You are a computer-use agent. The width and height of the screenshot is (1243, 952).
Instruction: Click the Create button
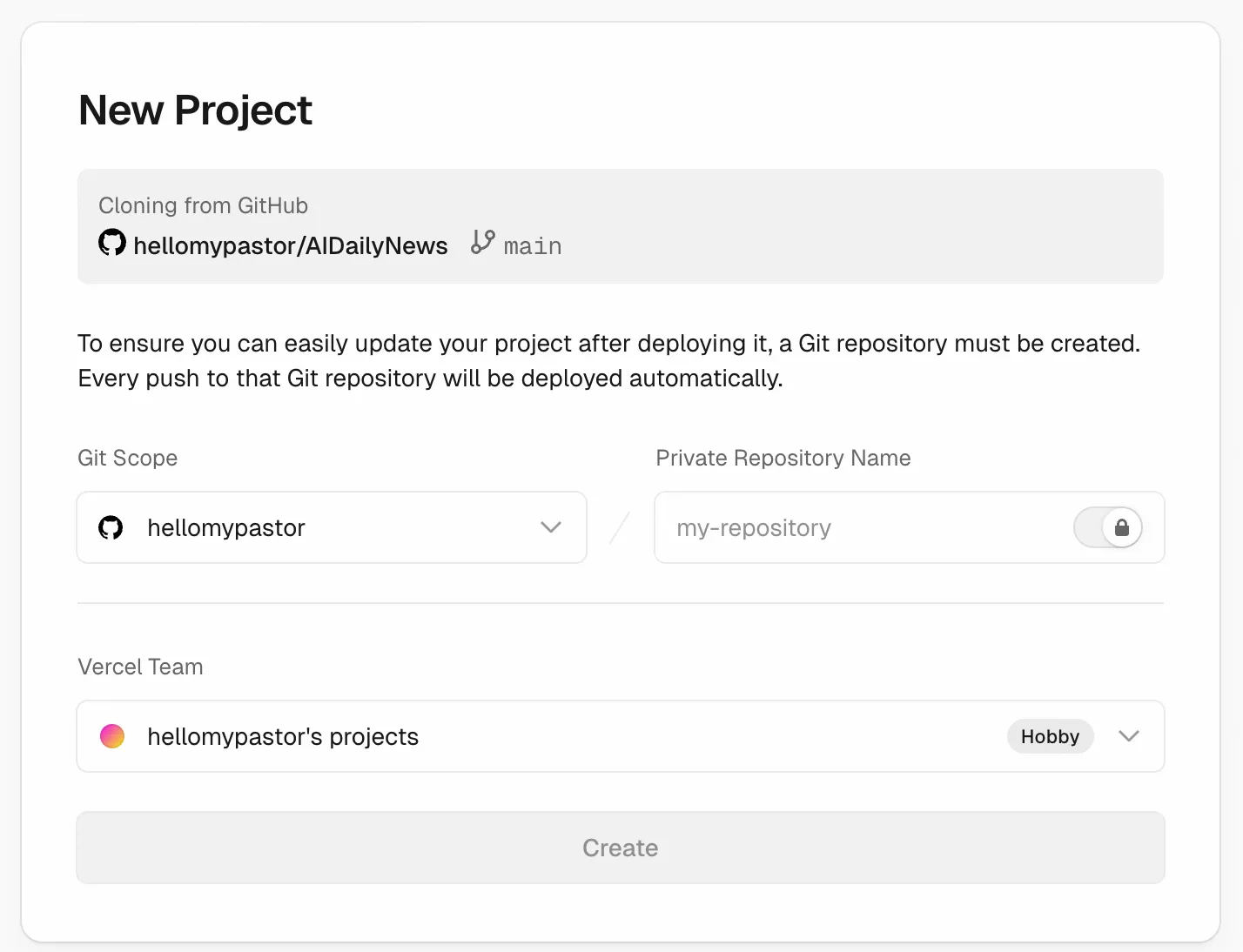tap(621, 848)
